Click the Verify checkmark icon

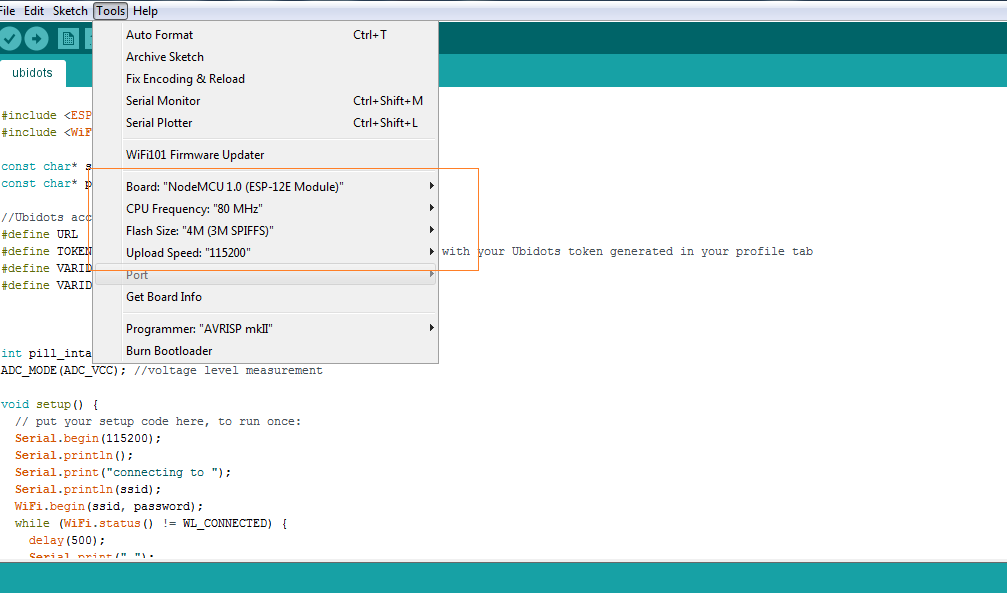coord(10,39)
